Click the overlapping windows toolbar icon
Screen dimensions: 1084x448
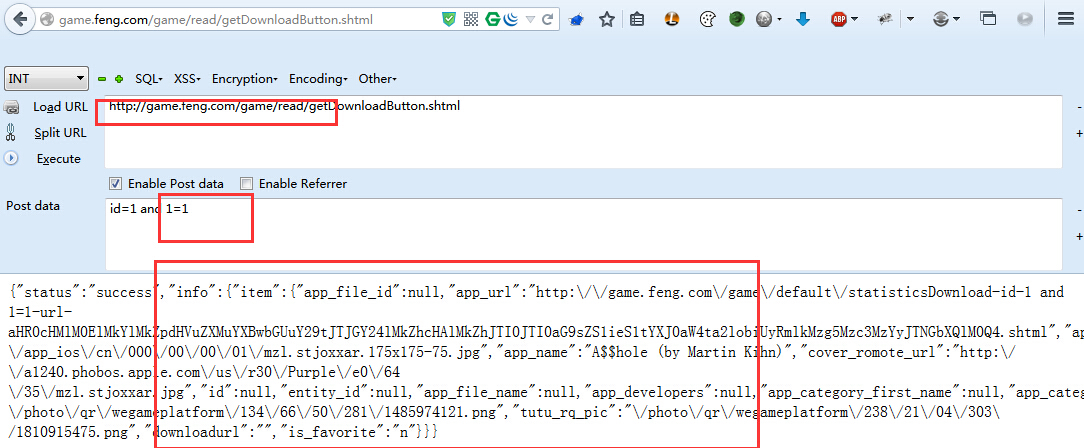989,20
